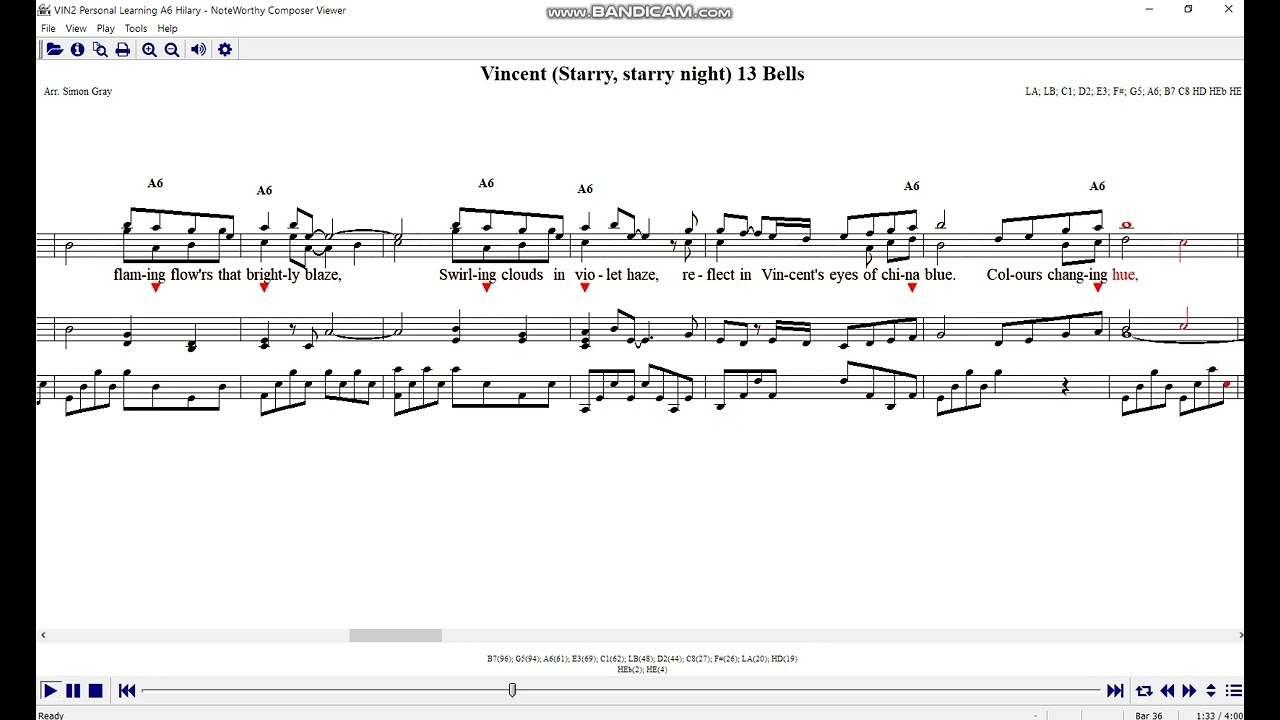Click the red whole note above 'hue'

pyautogui.click(x=1127, y=226)
